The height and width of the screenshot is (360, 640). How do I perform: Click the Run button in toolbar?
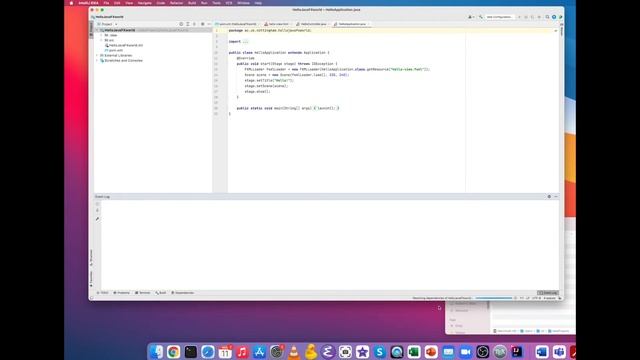[x=519, y=17]
